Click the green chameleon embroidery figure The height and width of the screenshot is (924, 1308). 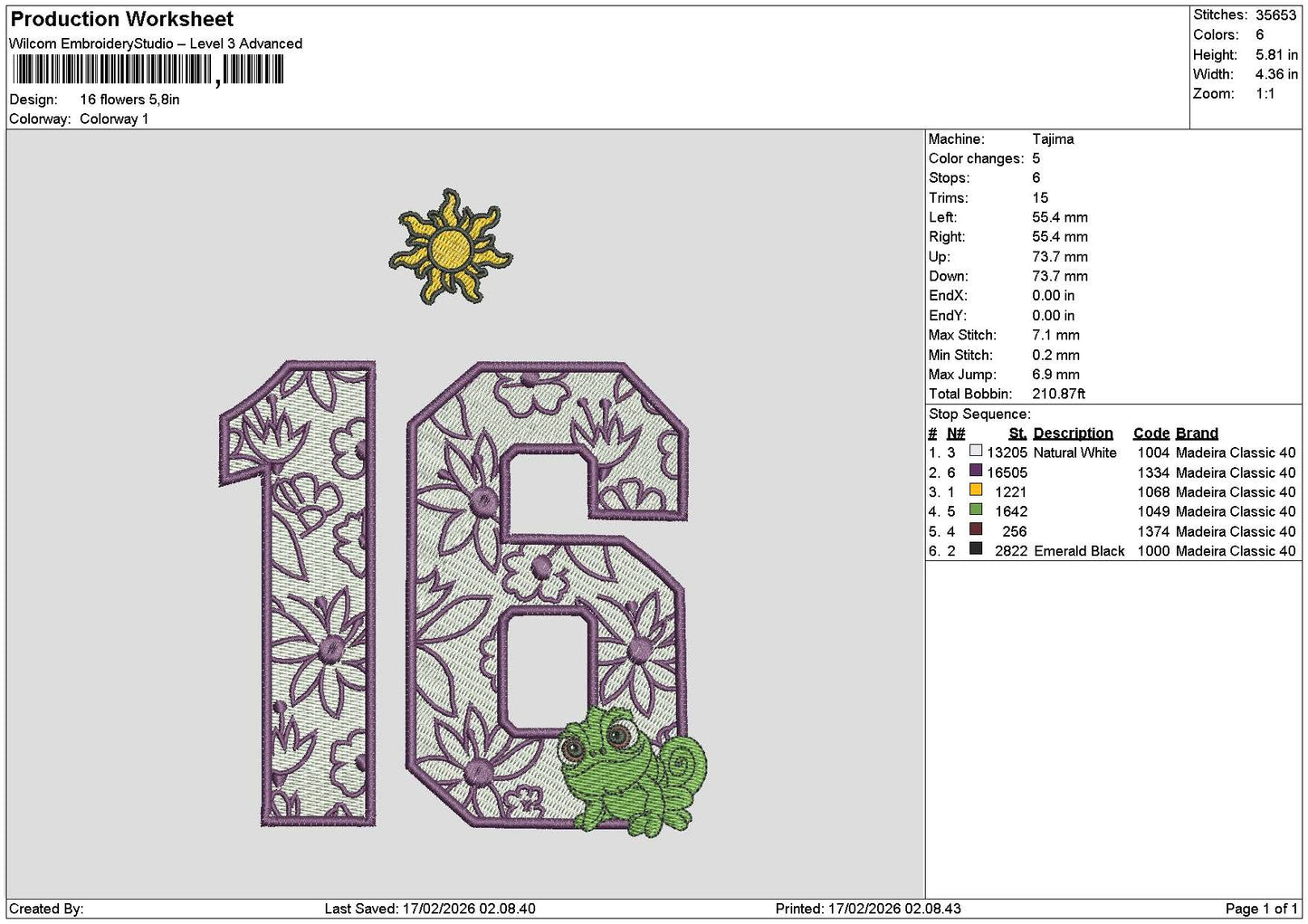632,771
